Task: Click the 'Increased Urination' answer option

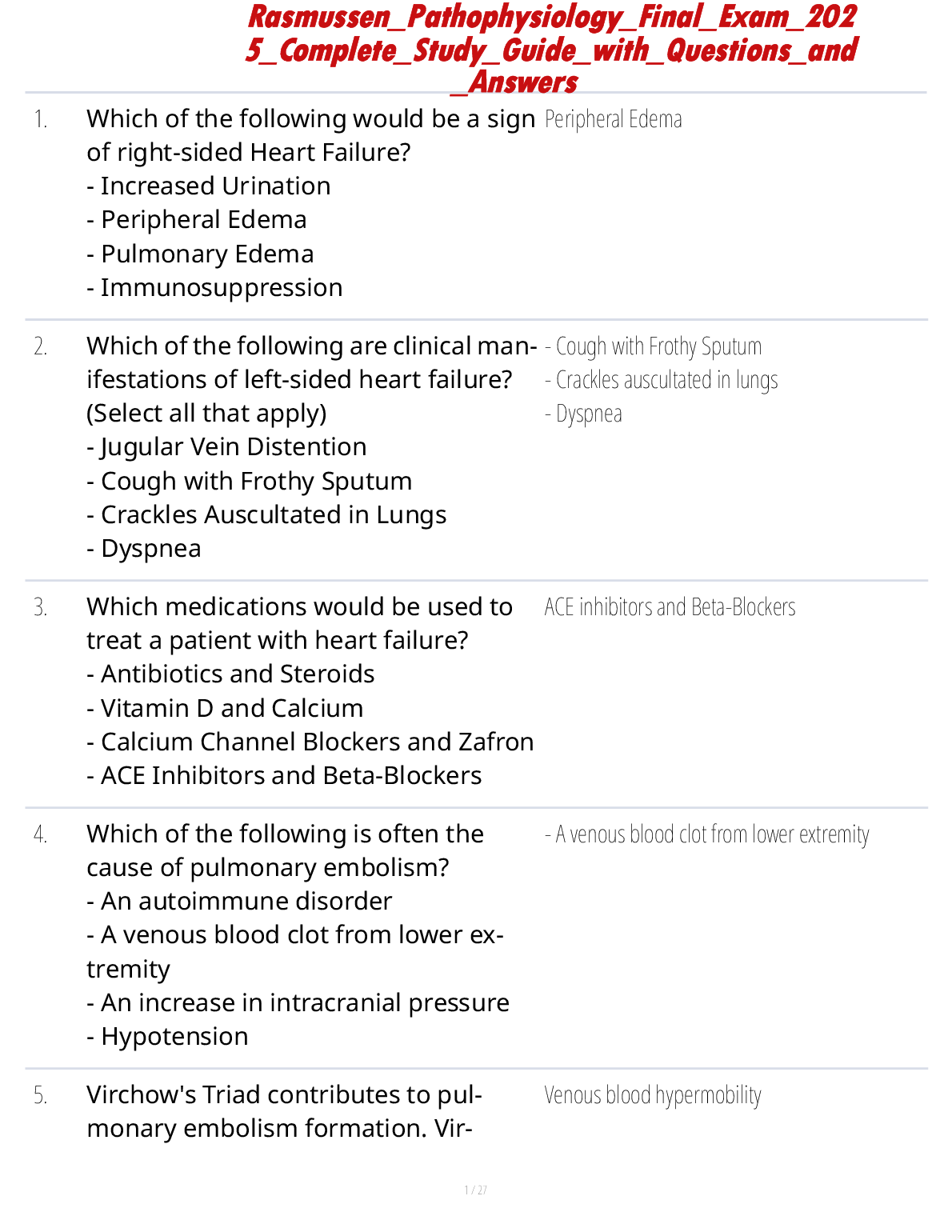Action: pyautogui.click(x=209, y=186)
